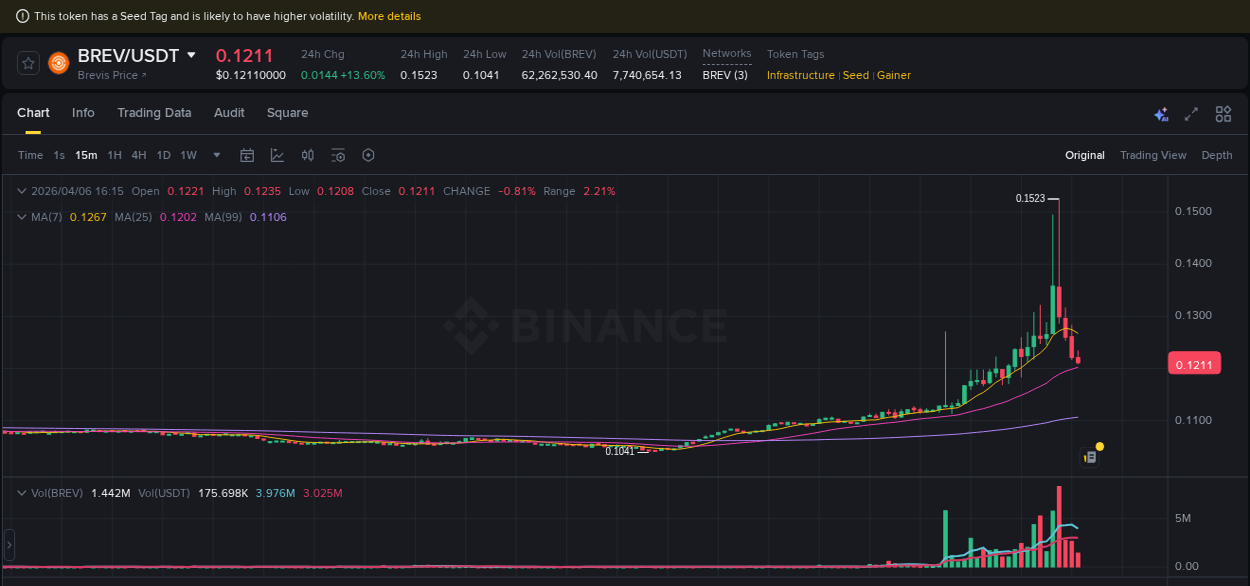Screen dimensions: 1250x586
Task: Expand the left side panel arrow handle
Action: point(9,545)
